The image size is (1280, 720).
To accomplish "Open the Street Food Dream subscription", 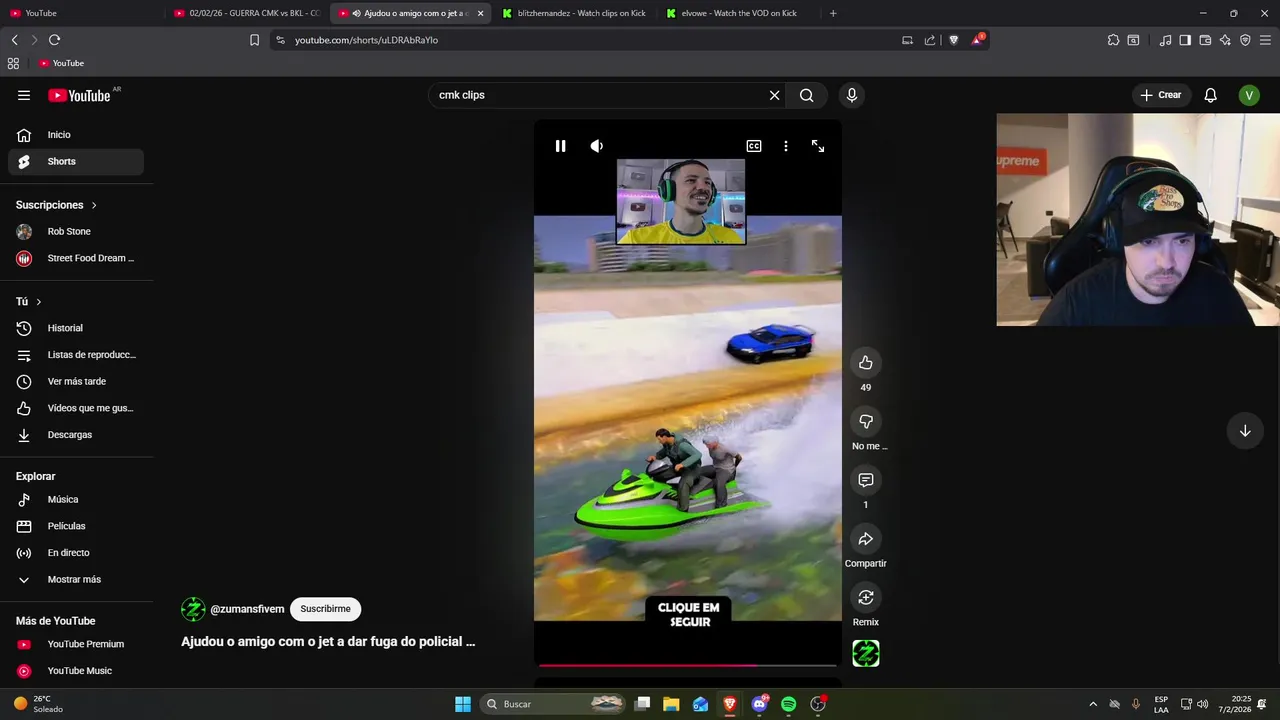I will click(76, 258).
